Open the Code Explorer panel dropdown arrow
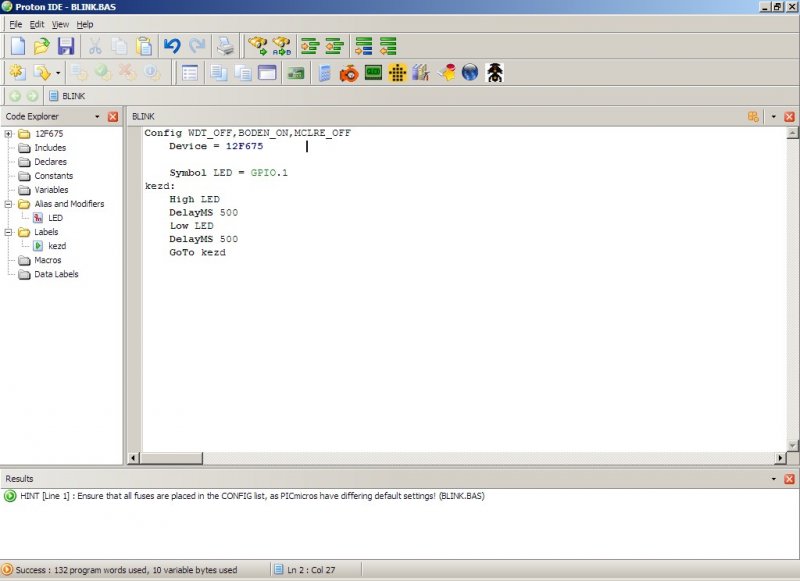Screen dimensions: 800x581 [97, 116]
